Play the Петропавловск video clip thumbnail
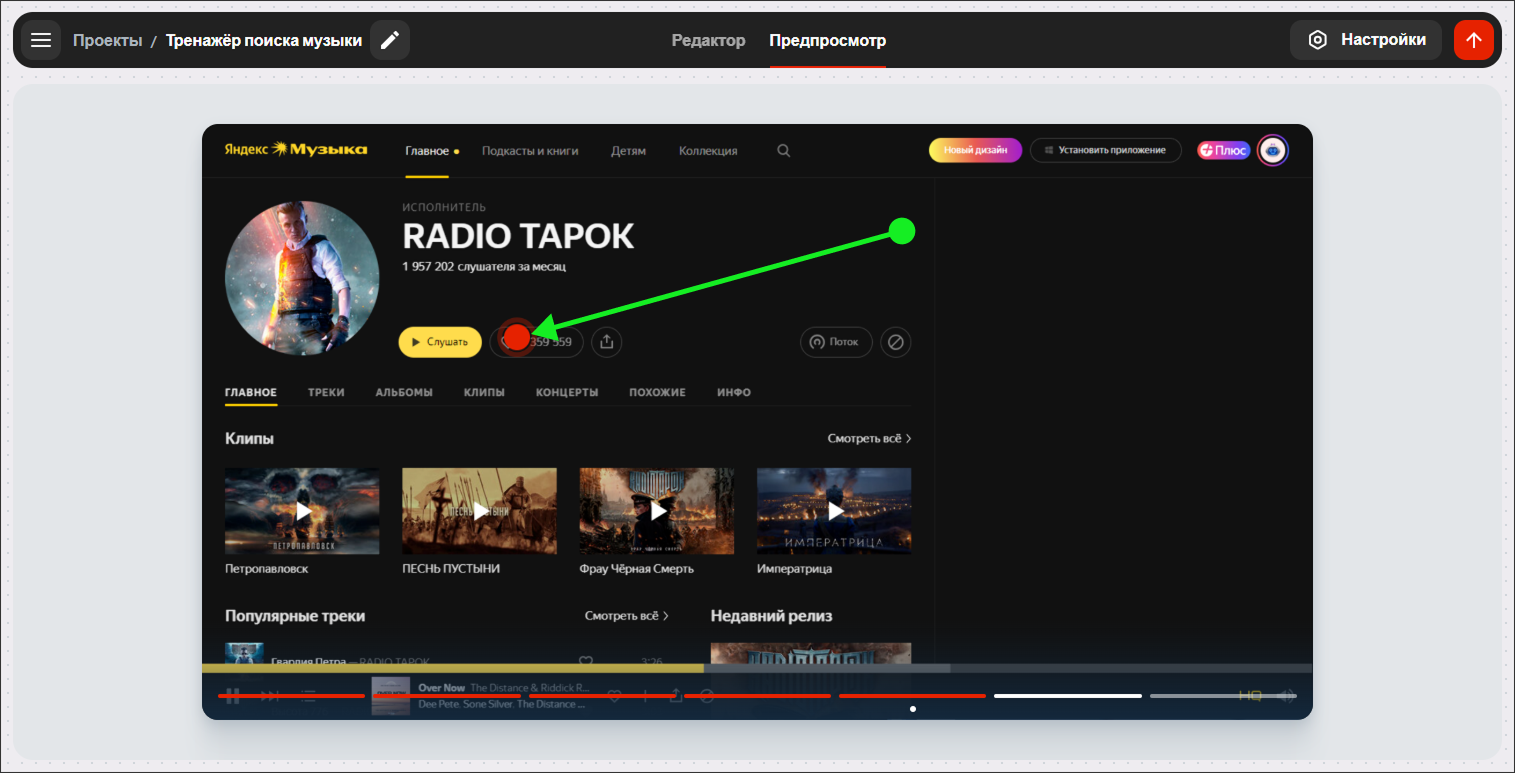This screenshot has height=773, width=1515. point(302,510)
